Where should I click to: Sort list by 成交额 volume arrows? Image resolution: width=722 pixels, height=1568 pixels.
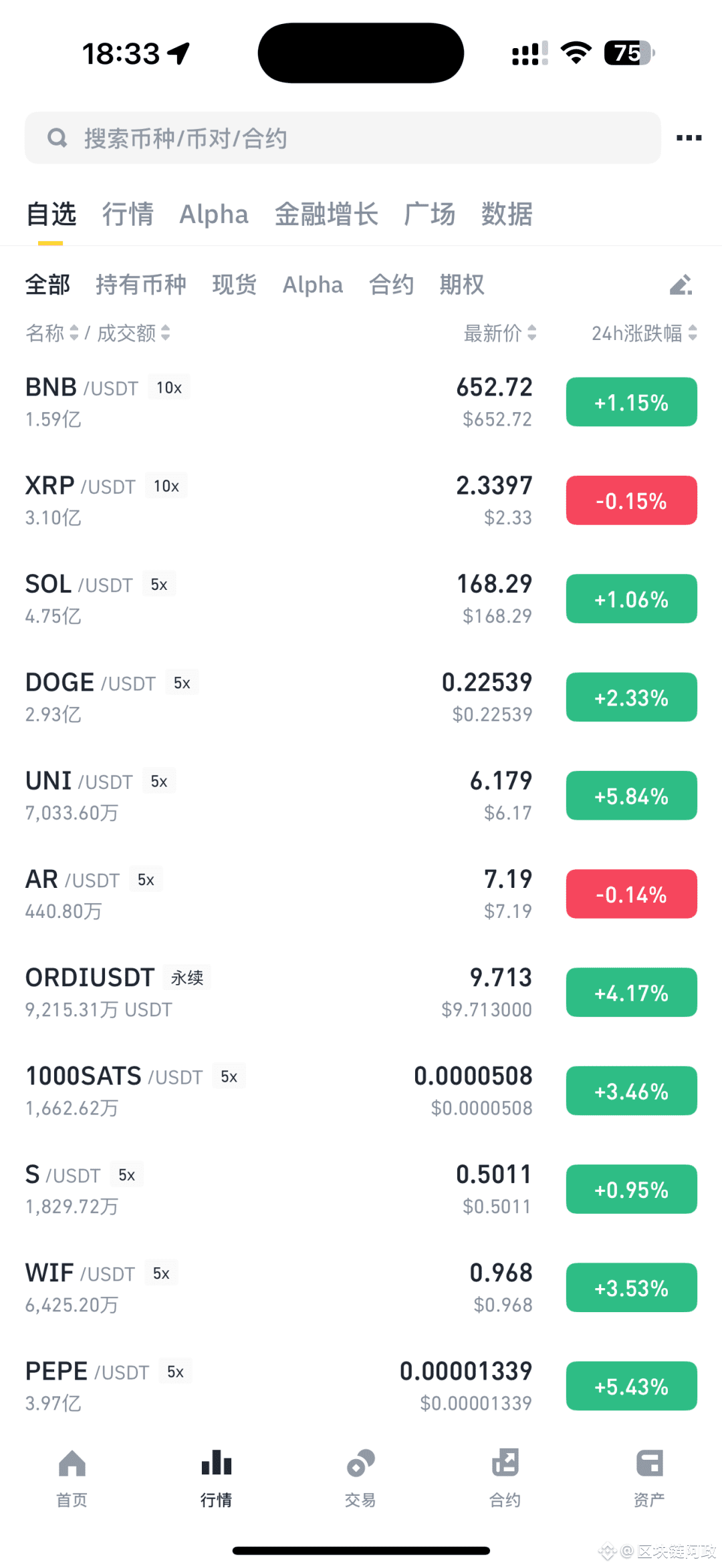(165, 333)
